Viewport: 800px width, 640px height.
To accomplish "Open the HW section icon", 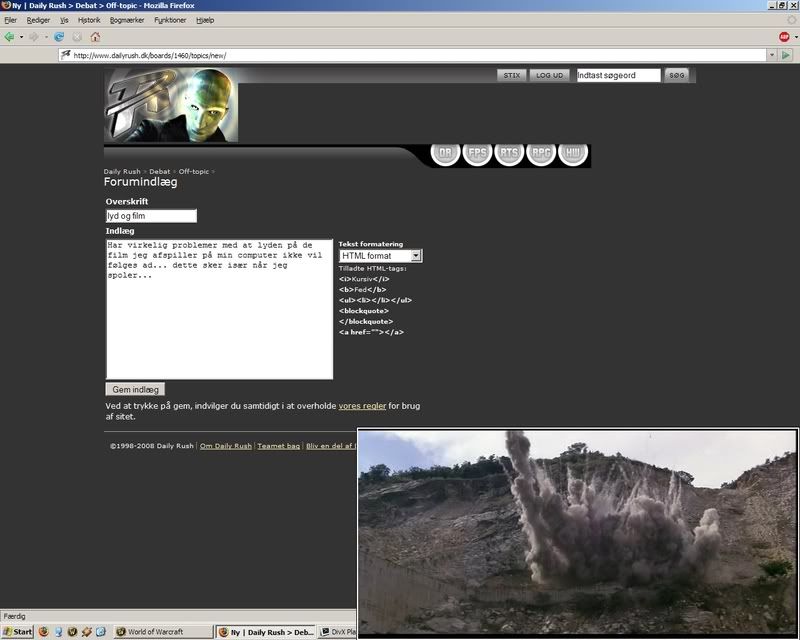I will click(x=573, y=153).
